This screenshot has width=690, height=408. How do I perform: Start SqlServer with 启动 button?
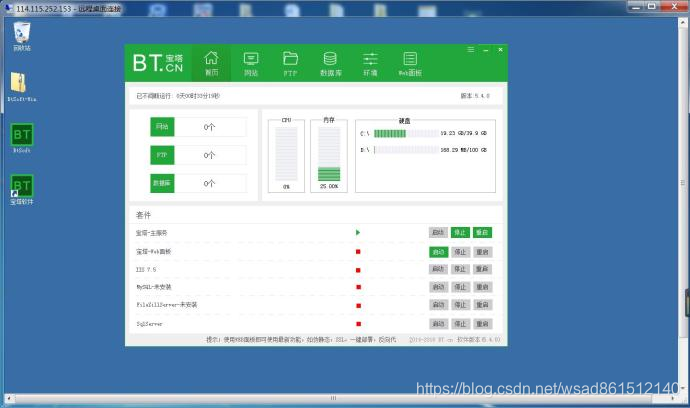click(x=438, y=324)
